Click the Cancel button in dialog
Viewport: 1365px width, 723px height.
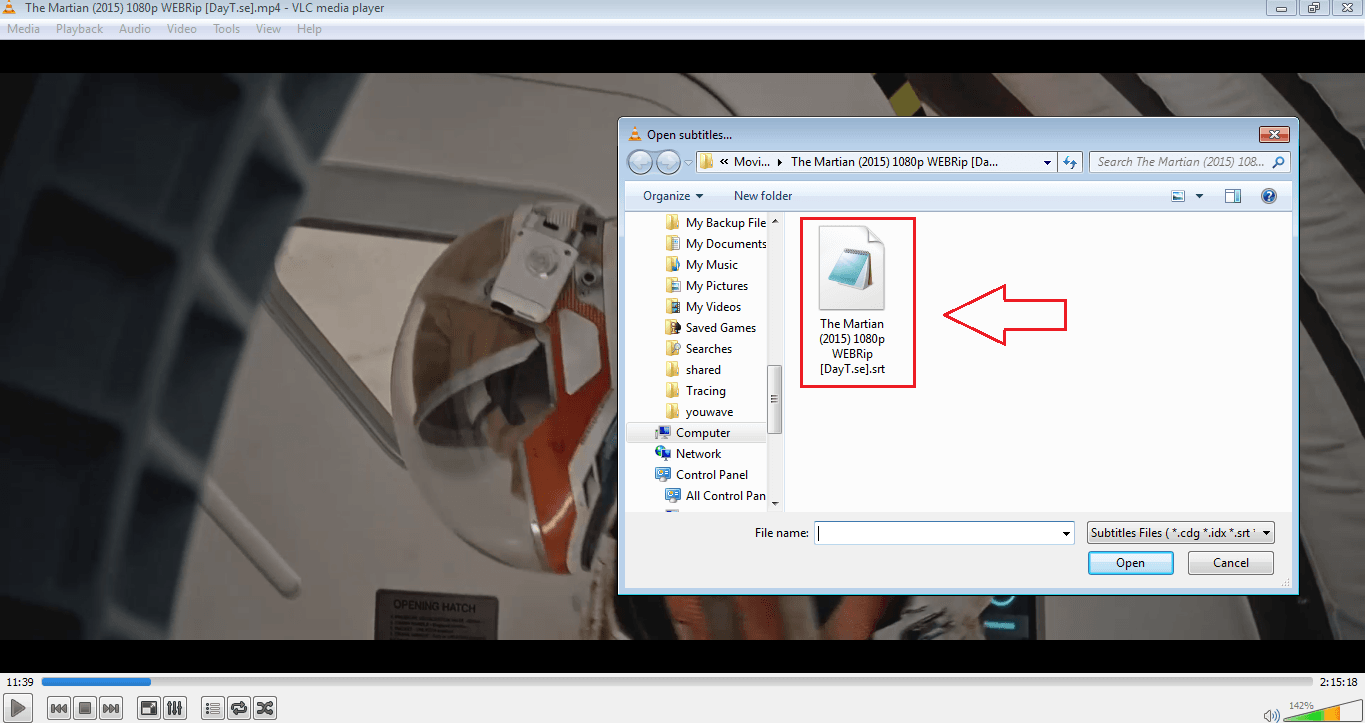coord(1231,563)
